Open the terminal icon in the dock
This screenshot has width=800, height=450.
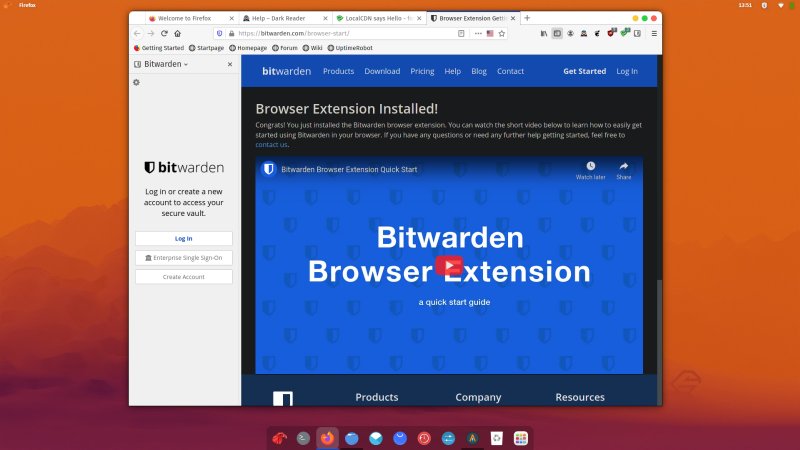[303, 438]
